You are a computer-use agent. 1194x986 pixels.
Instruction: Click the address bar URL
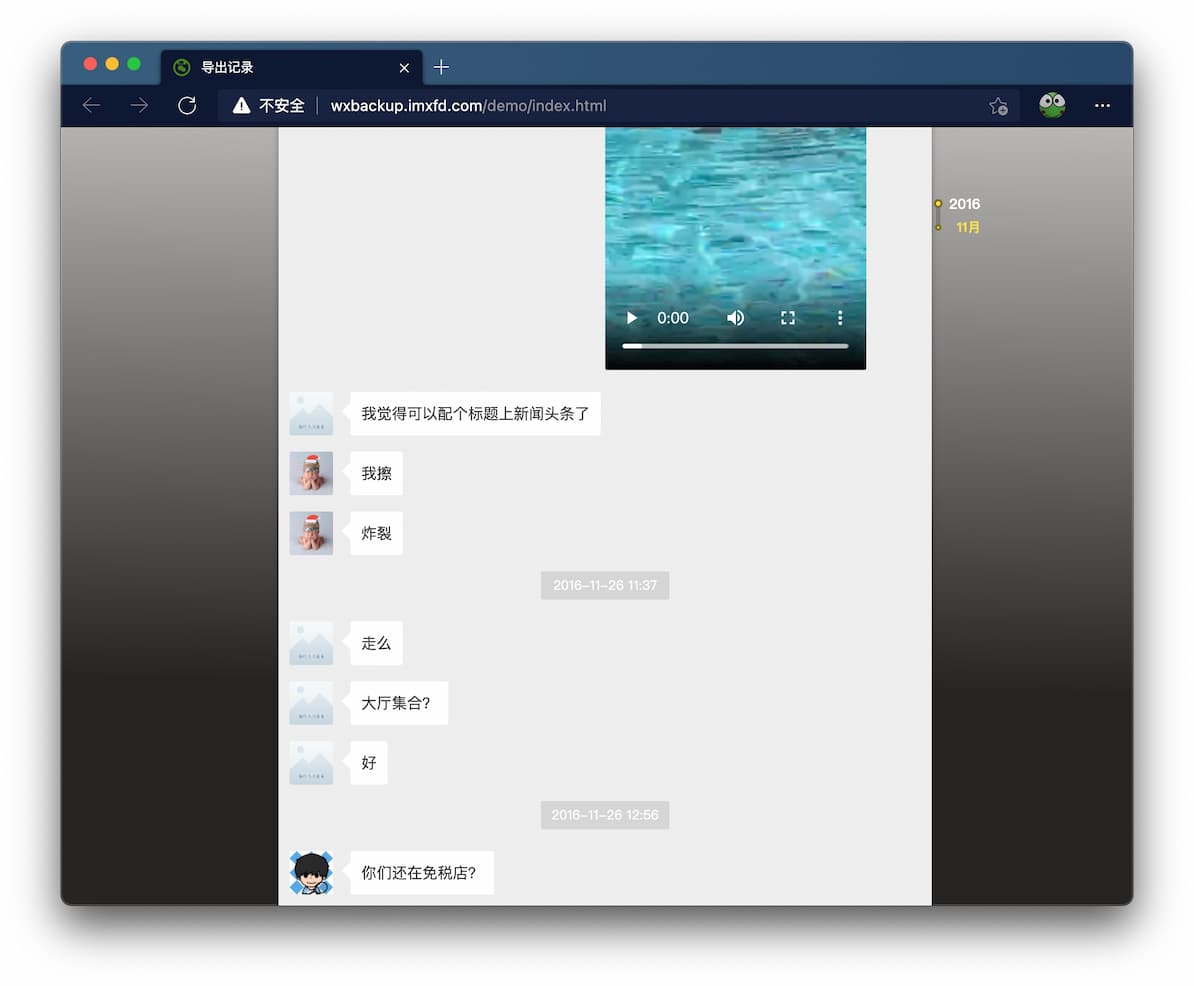click(x=468, y=106)
